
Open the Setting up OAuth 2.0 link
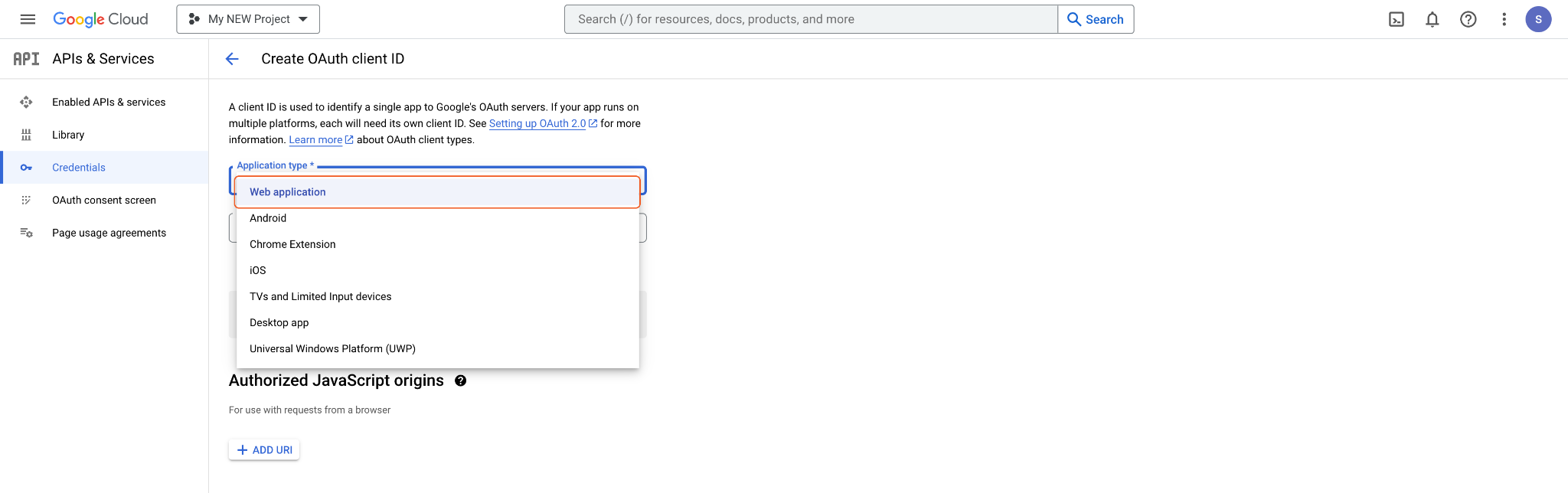pos(537,123)
